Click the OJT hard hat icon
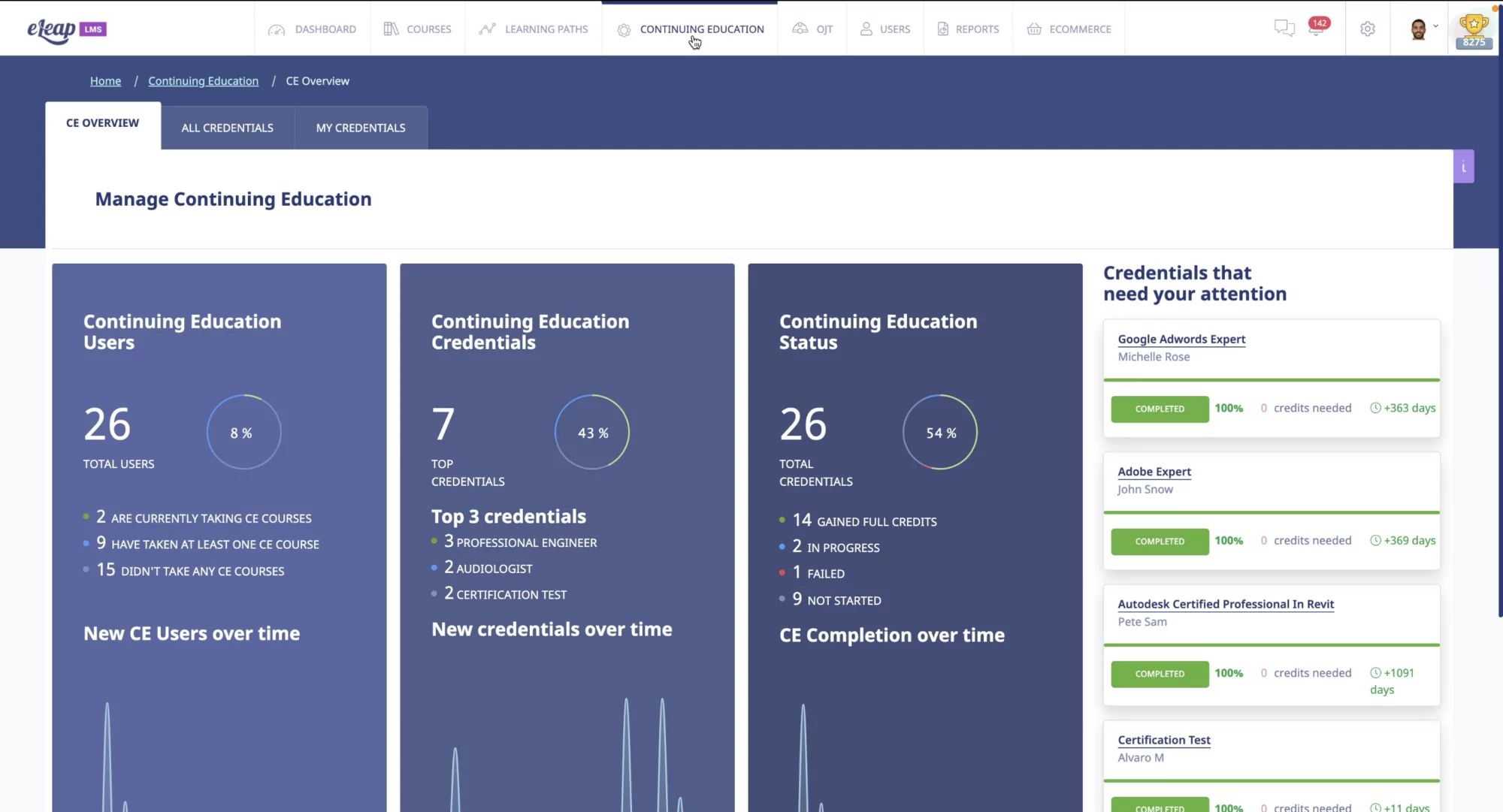1503x812 pixels. pyautogui.click(x=800, y=29)
